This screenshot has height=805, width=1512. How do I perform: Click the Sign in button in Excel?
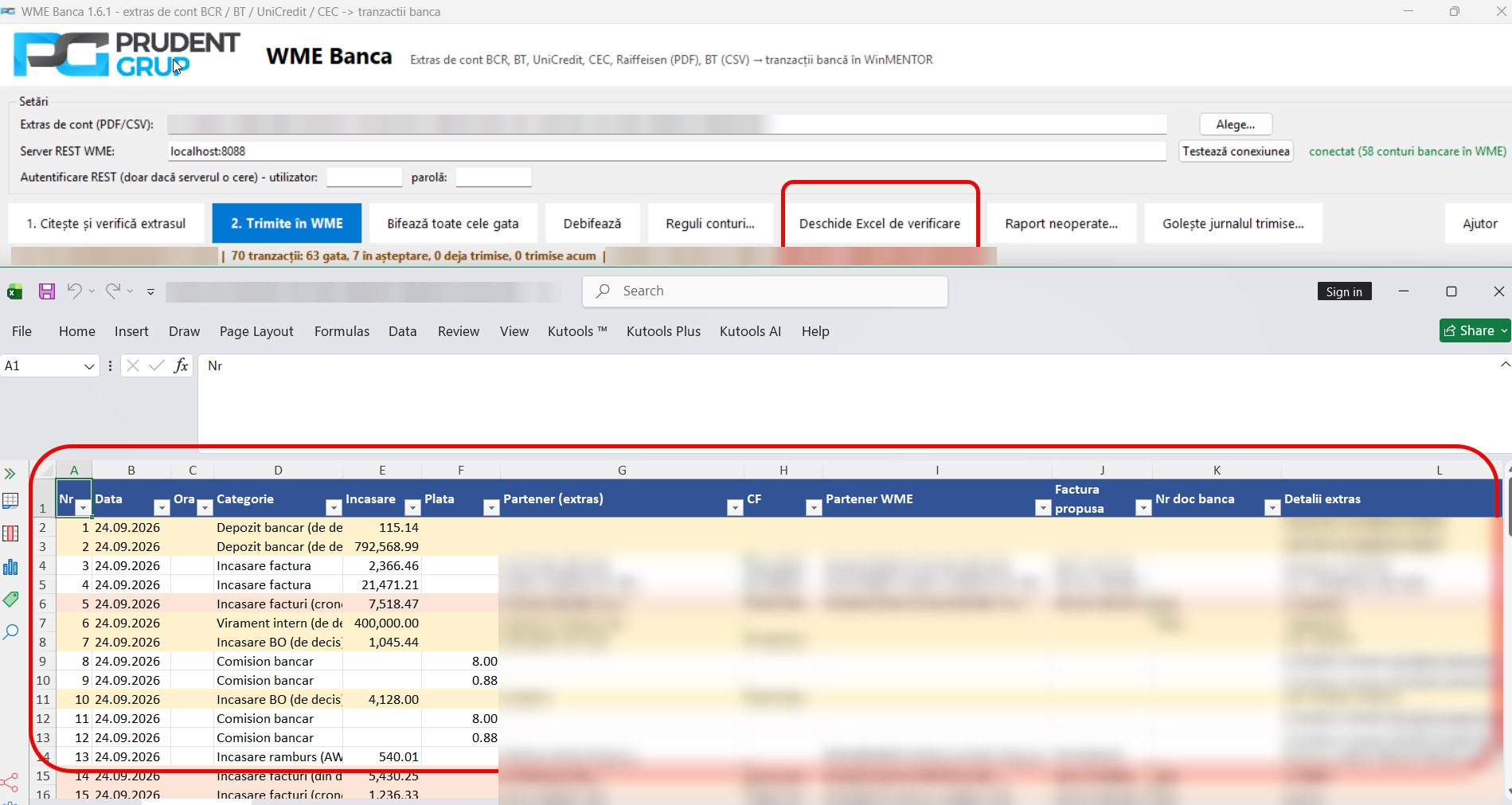pos(1344,291)
